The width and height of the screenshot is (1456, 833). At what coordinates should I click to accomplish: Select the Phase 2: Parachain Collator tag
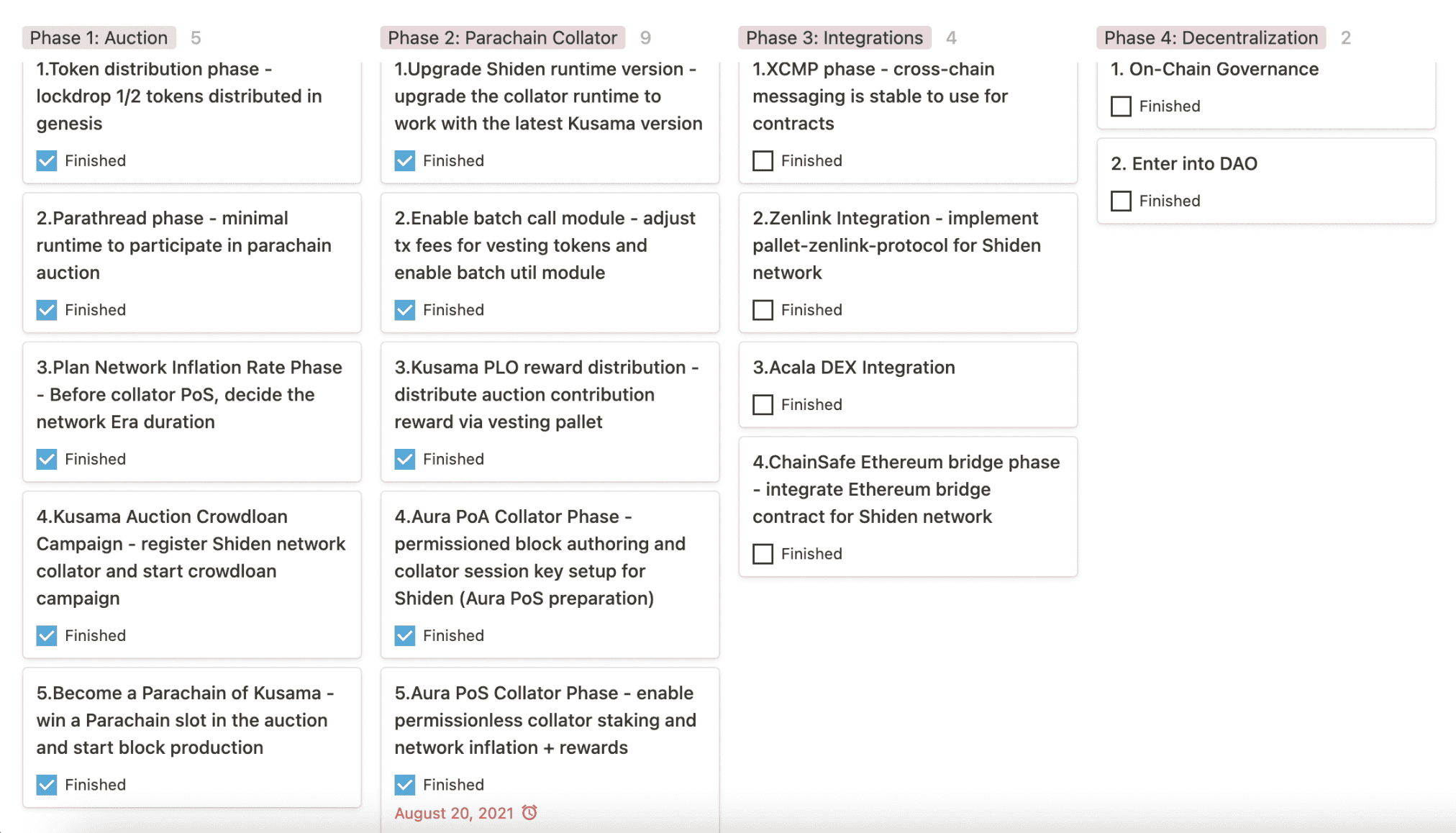[502, 37]
